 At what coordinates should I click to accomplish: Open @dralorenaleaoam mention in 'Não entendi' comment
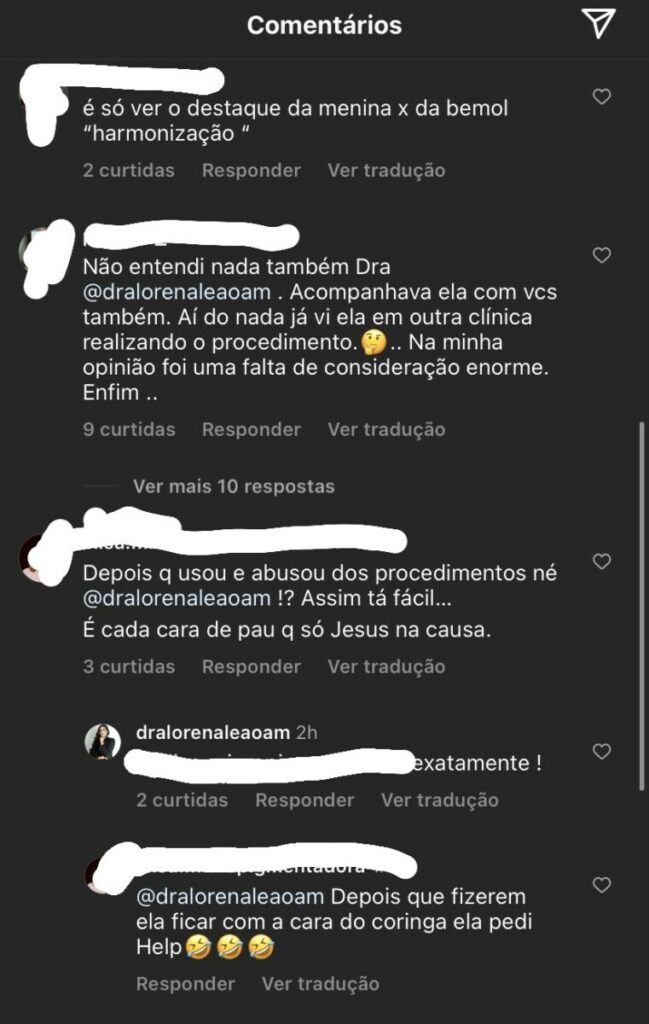coord(177,292)
